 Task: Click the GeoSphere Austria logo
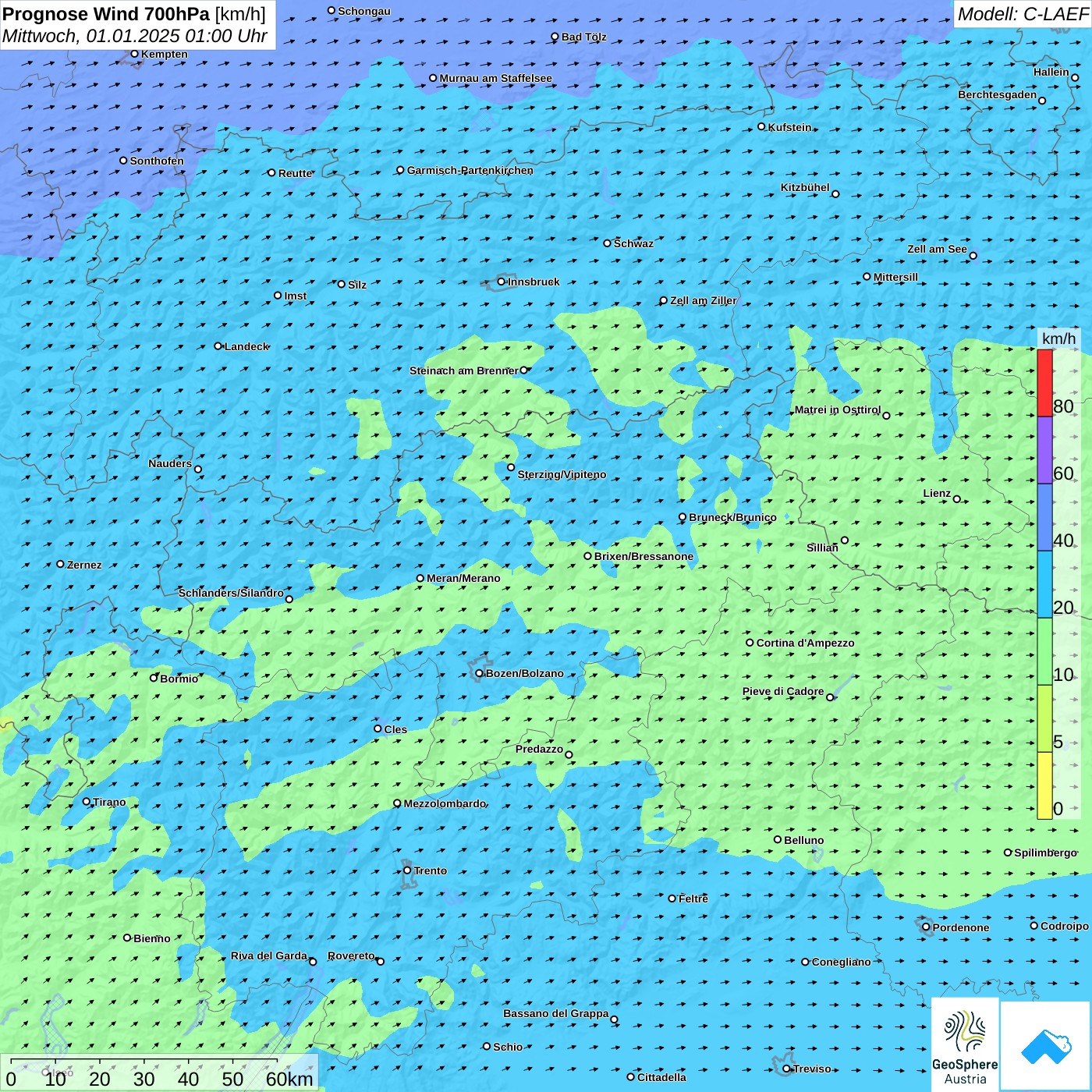tap(965, 1045)
